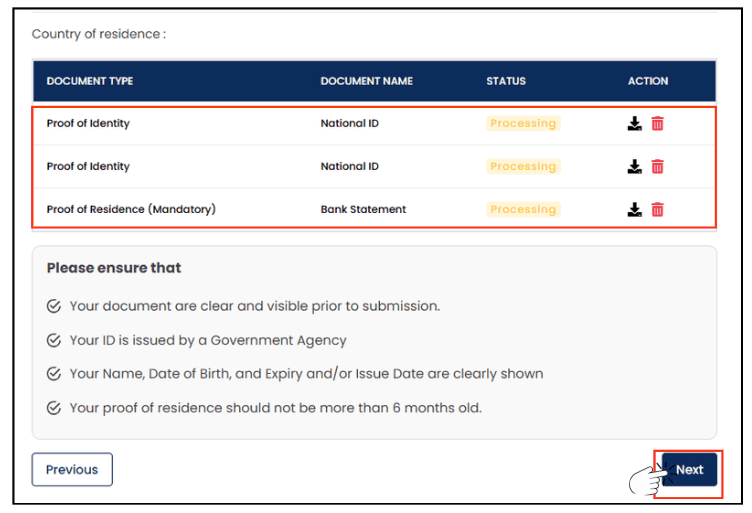This screenshot has width=752, height=513.
Task: Click the Bank Statement document name
Action: point(363,210)
